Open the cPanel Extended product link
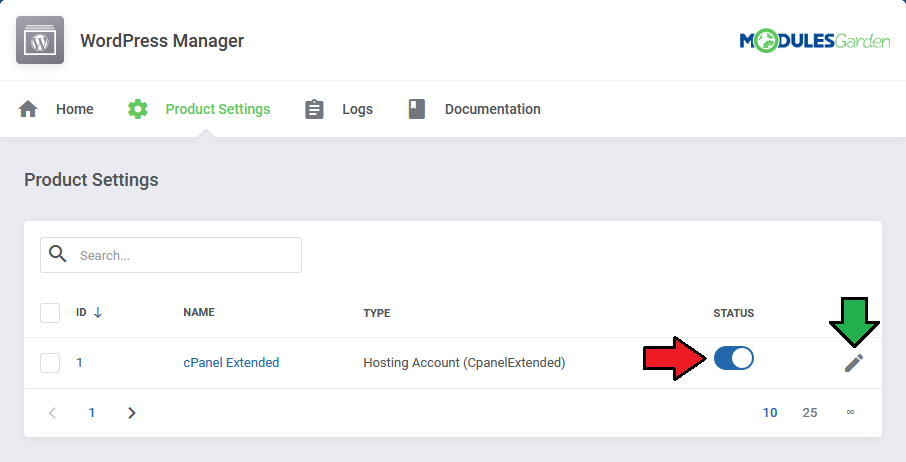906x462 pixels. pyautogui.click(x=231, y=363)
